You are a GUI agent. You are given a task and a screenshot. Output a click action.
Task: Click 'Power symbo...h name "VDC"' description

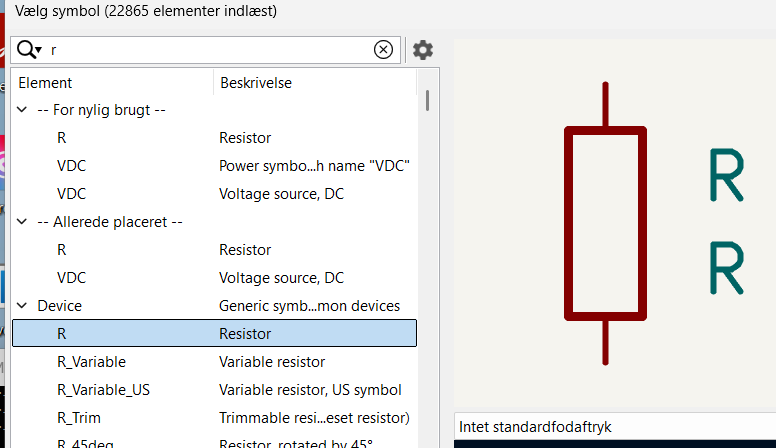click(x=314, y=165)
